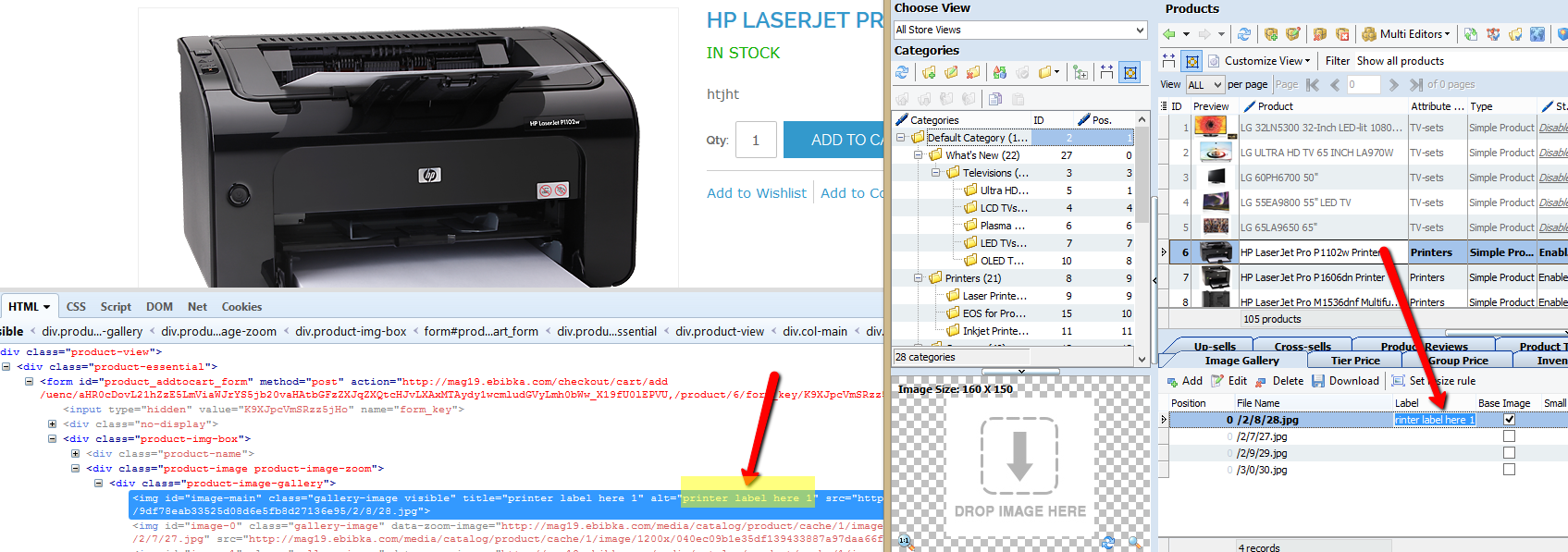Jump to last page of products
1568x552 pixels.
click(x=1416, y=85)
